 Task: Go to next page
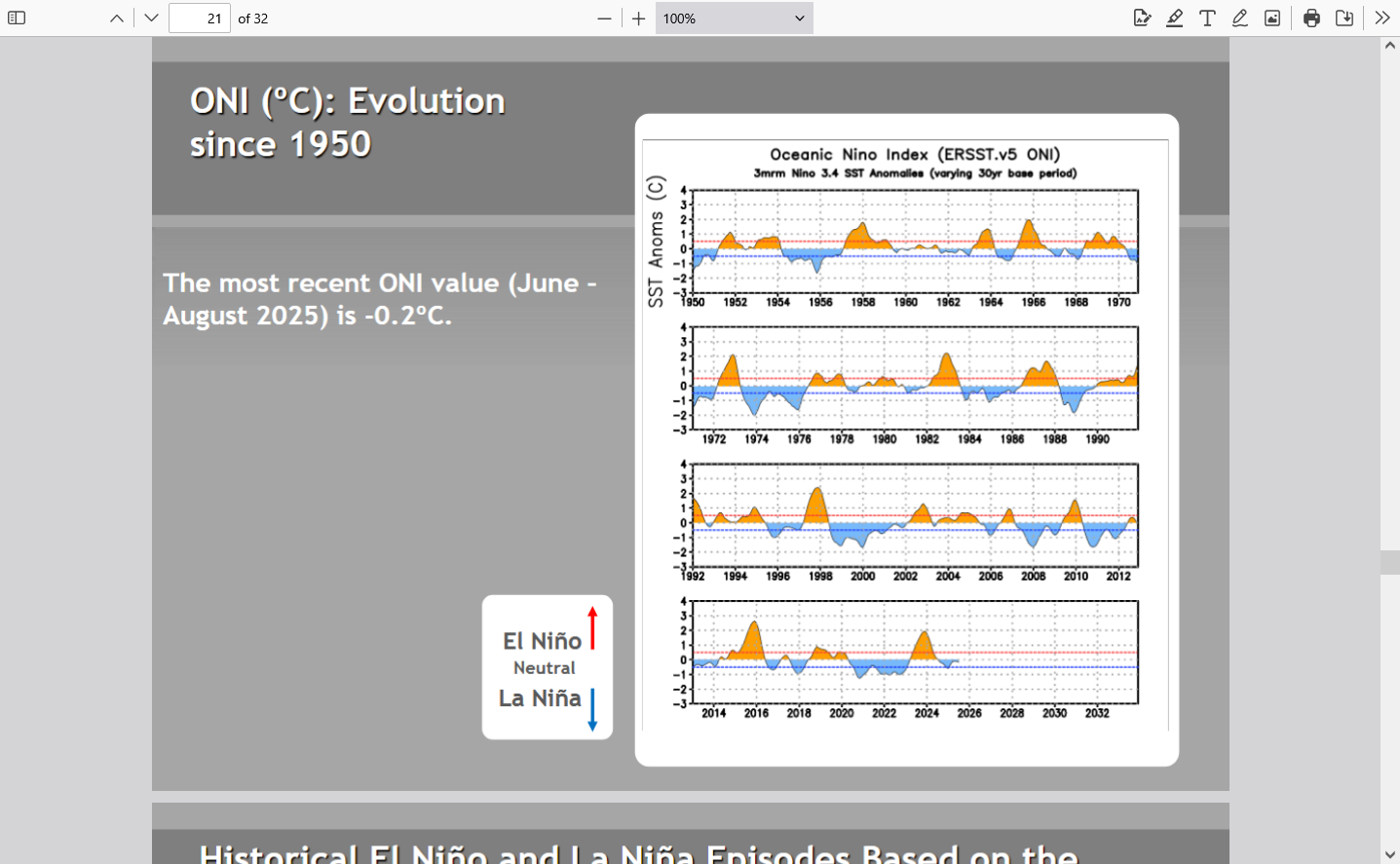[151, 19]
